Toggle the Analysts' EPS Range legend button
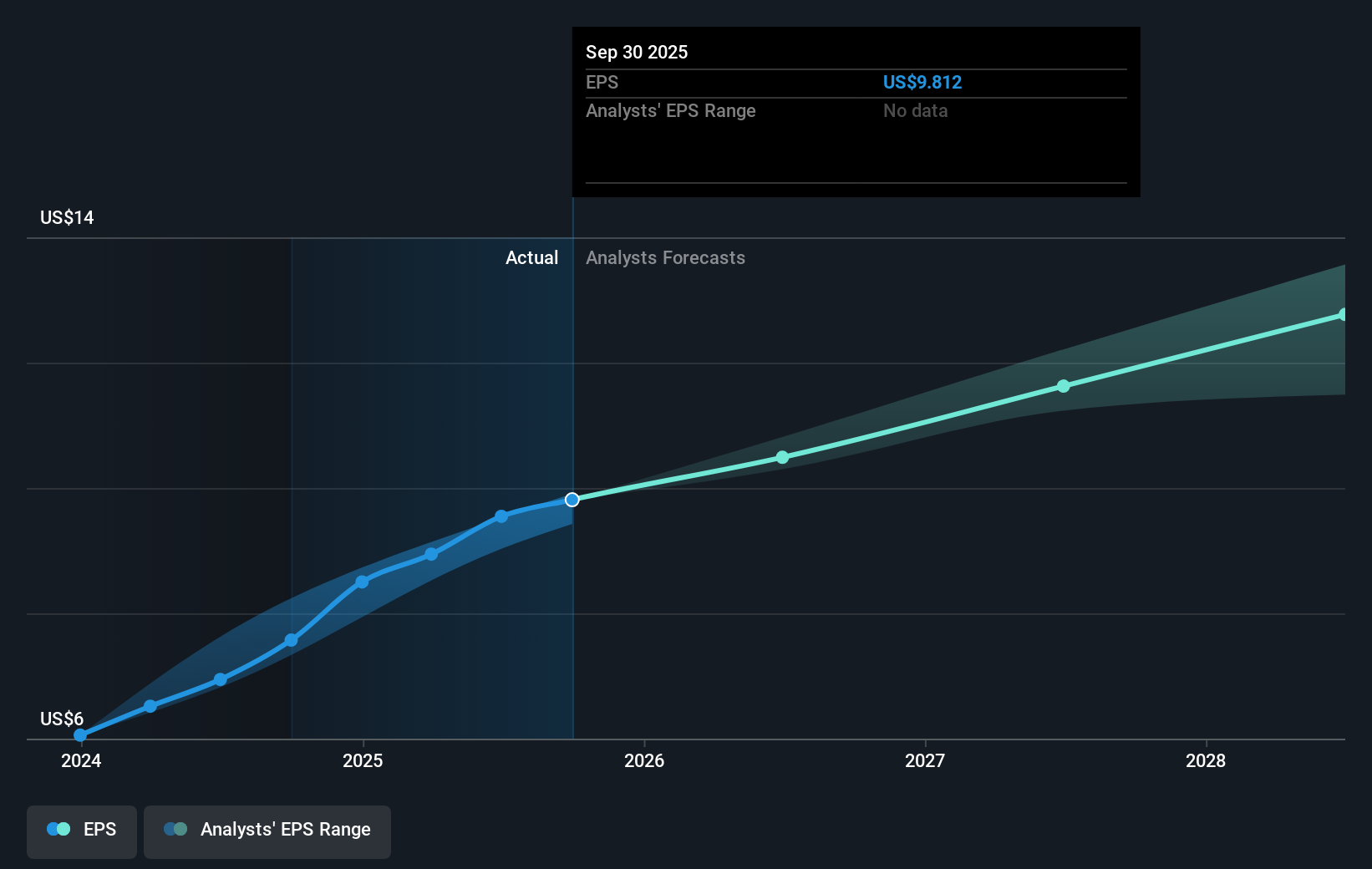Image resolution: width=1372 pixels, height=869 pixels. coord(267,831)
